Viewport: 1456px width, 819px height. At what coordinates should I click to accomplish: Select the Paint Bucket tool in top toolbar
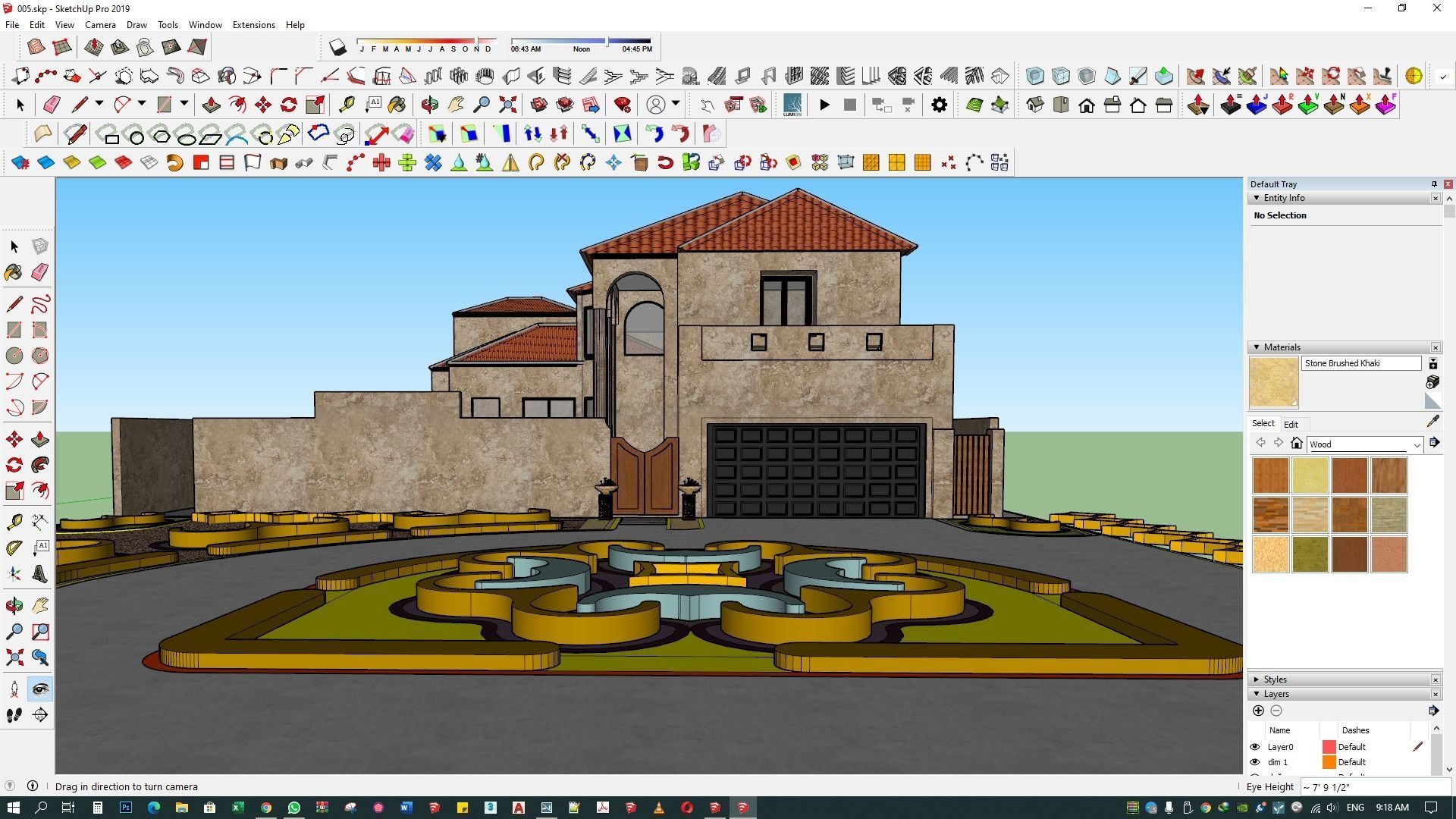pyautogui.click(x=397, y=105)
